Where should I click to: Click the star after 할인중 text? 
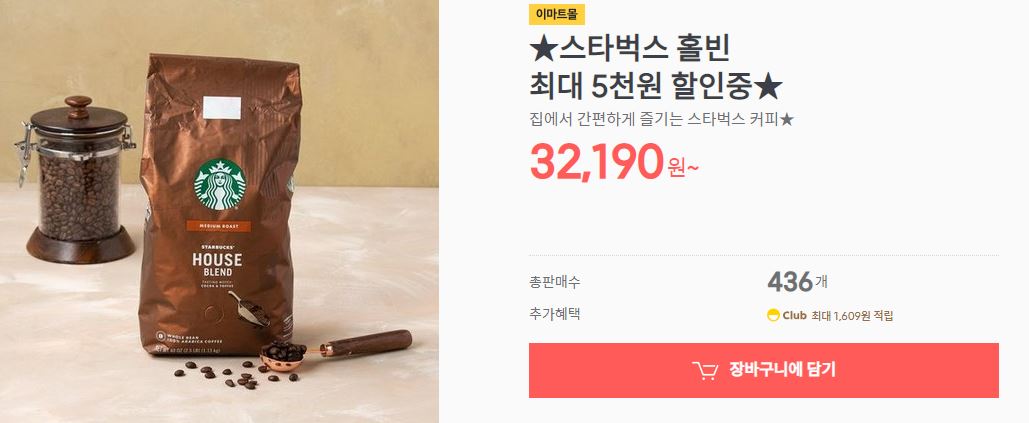pos(769,85)
